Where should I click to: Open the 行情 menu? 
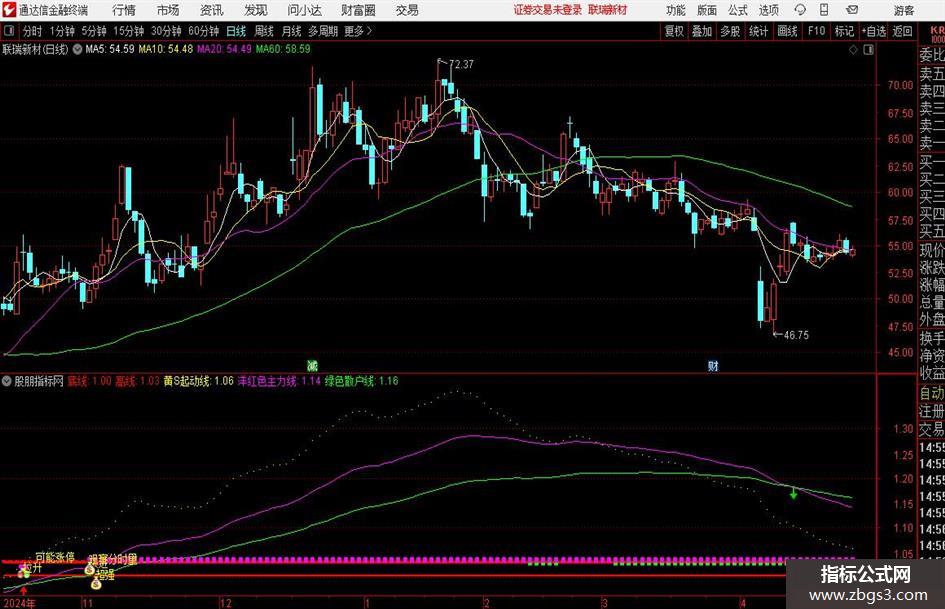click(124, 10)
